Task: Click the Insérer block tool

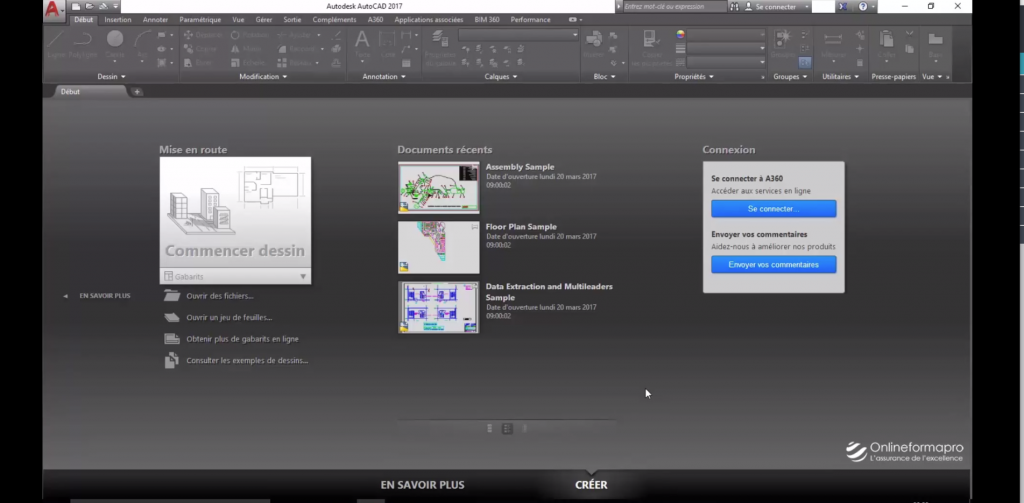Action: 594,44
